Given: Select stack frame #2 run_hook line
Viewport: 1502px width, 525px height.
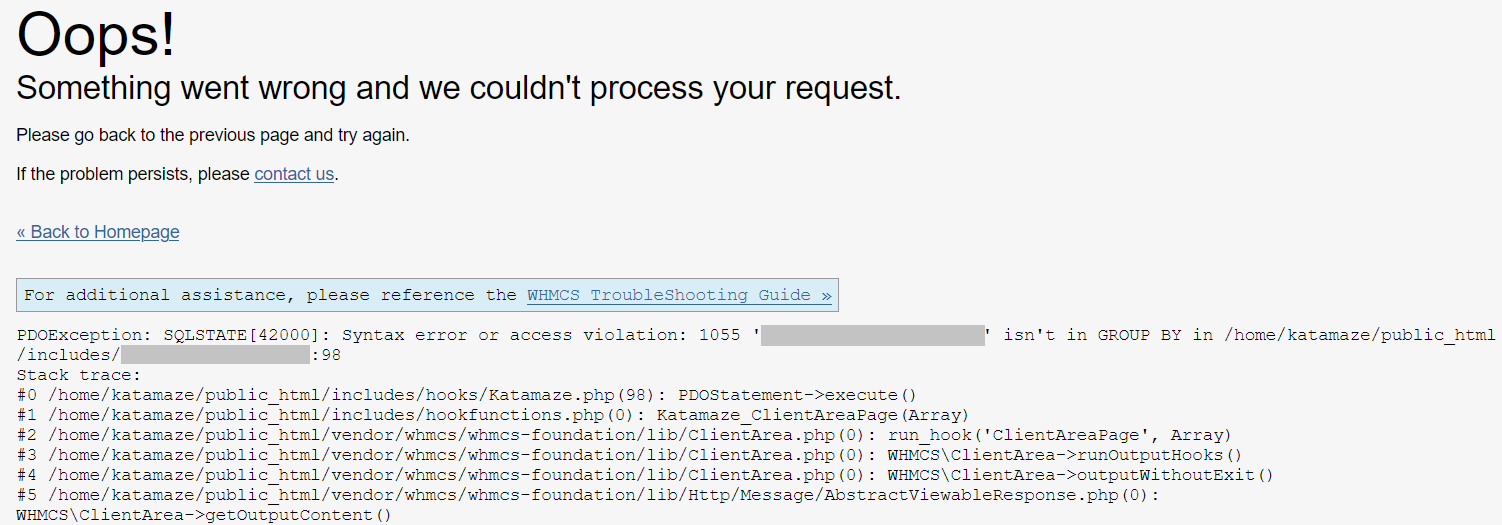Looking at the screenshot, I should point(624,435).
